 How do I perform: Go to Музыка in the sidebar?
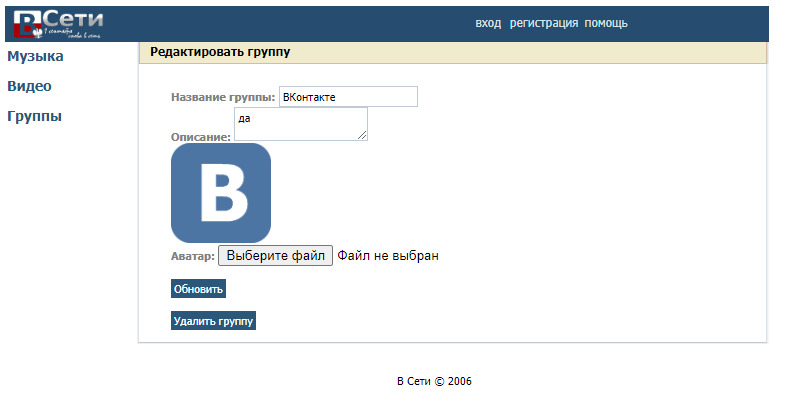[35, 56]
